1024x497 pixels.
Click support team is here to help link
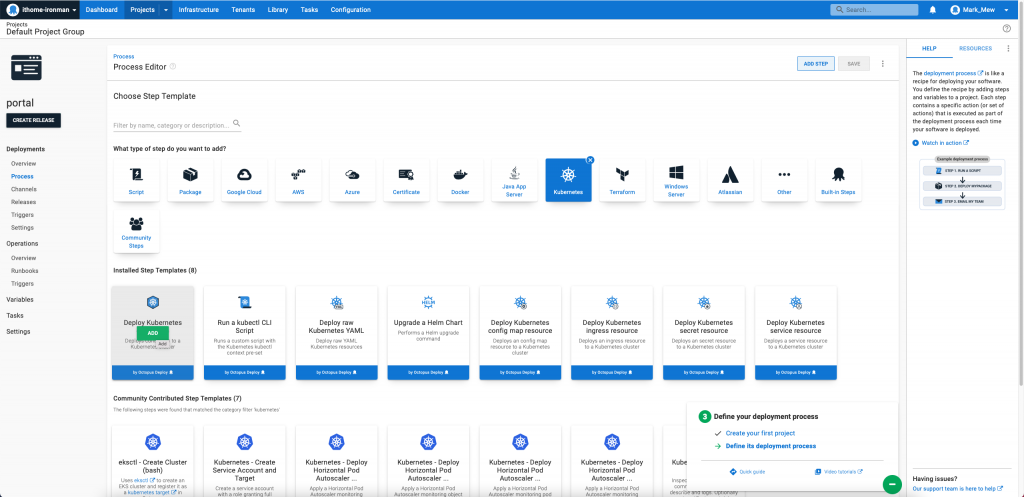957,489
